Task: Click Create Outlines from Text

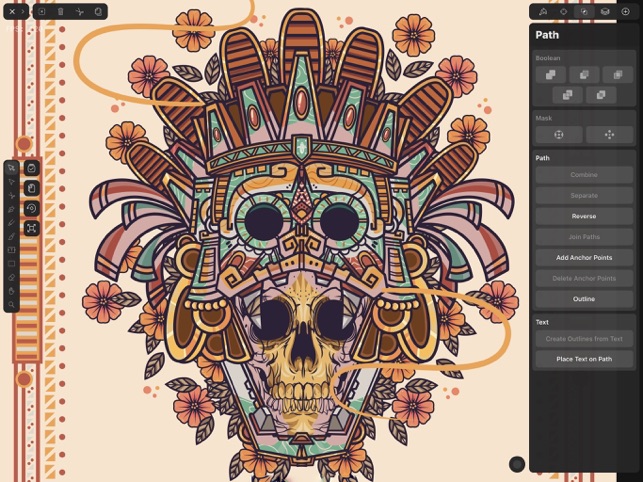Action: 584,339
